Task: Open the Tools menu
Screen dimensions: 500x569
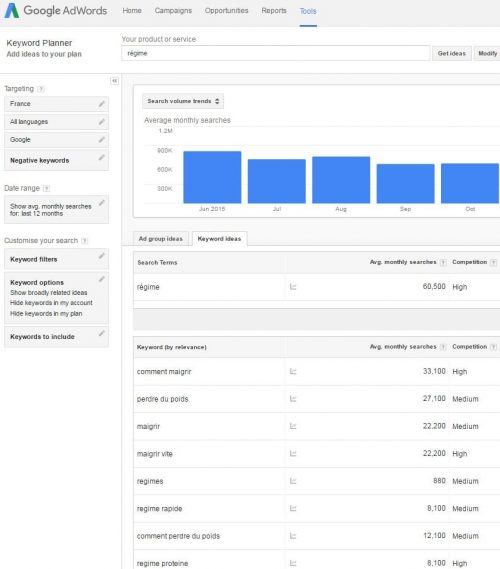Action: coord(308,11)
